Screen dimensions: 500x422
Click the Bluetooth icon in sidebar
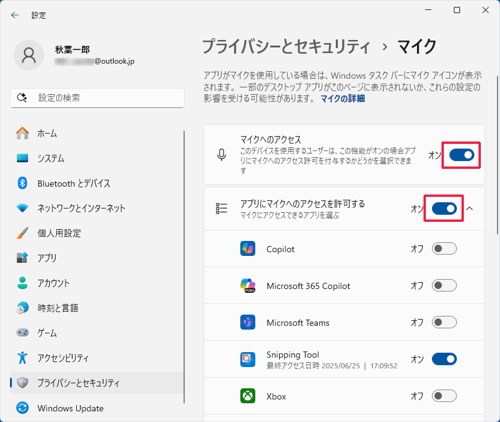[x=22, y=183]
